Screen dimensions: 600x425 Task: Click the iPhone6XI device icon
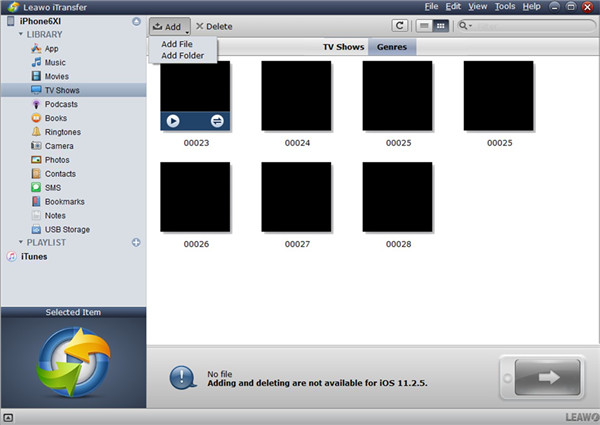(11, 21)
